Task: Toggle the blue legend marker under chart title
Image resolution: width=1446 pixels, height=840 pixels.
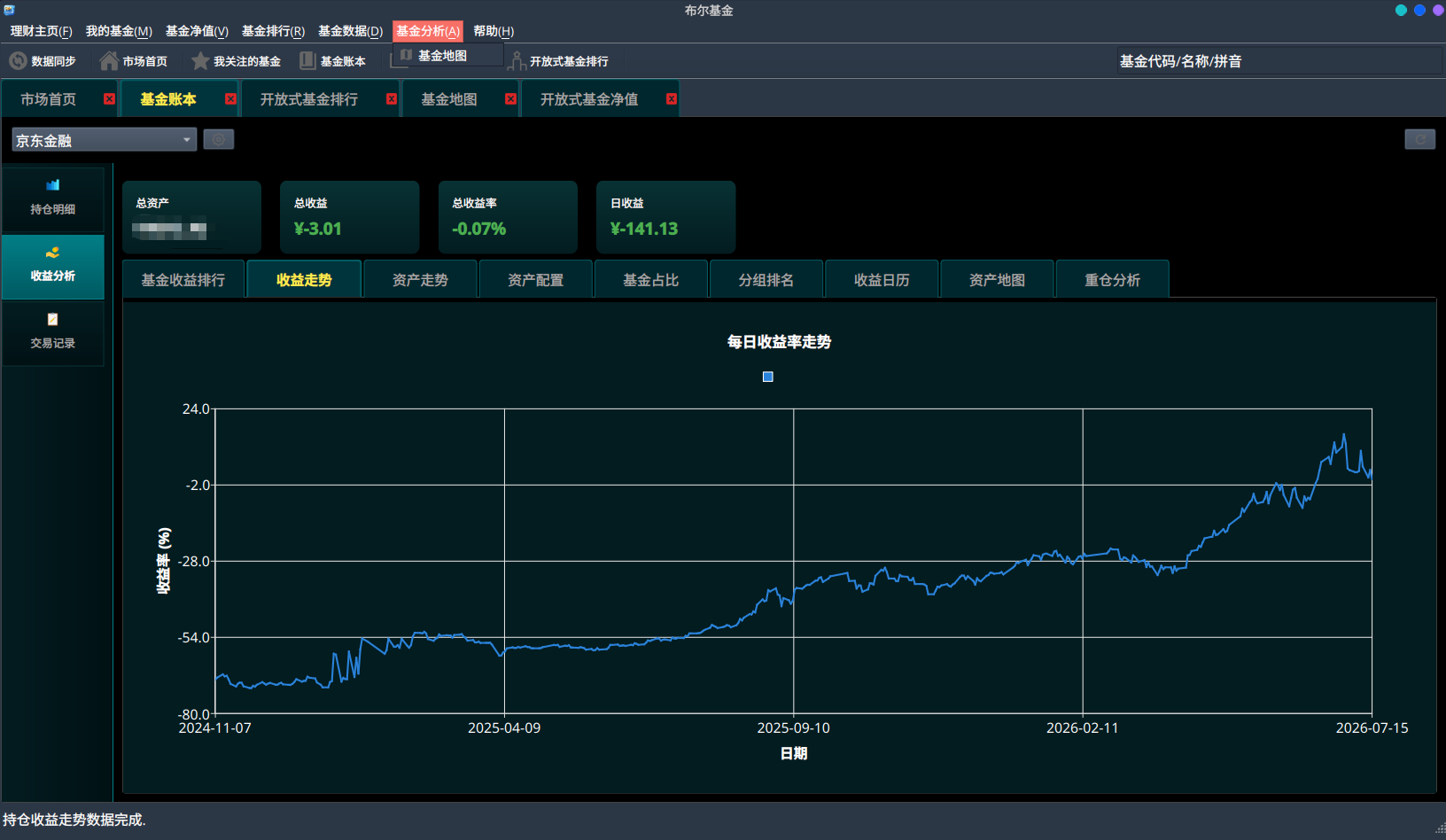Action: (768, 377)
